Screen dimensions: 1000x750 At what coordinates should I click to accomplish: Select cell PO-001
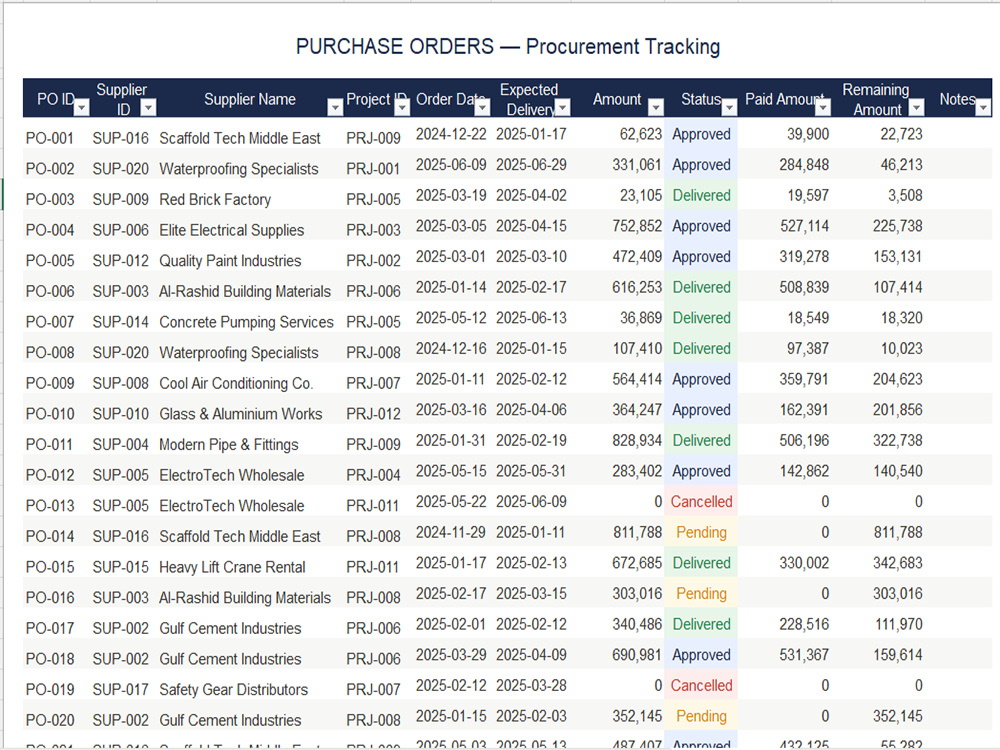click(50, 138)
